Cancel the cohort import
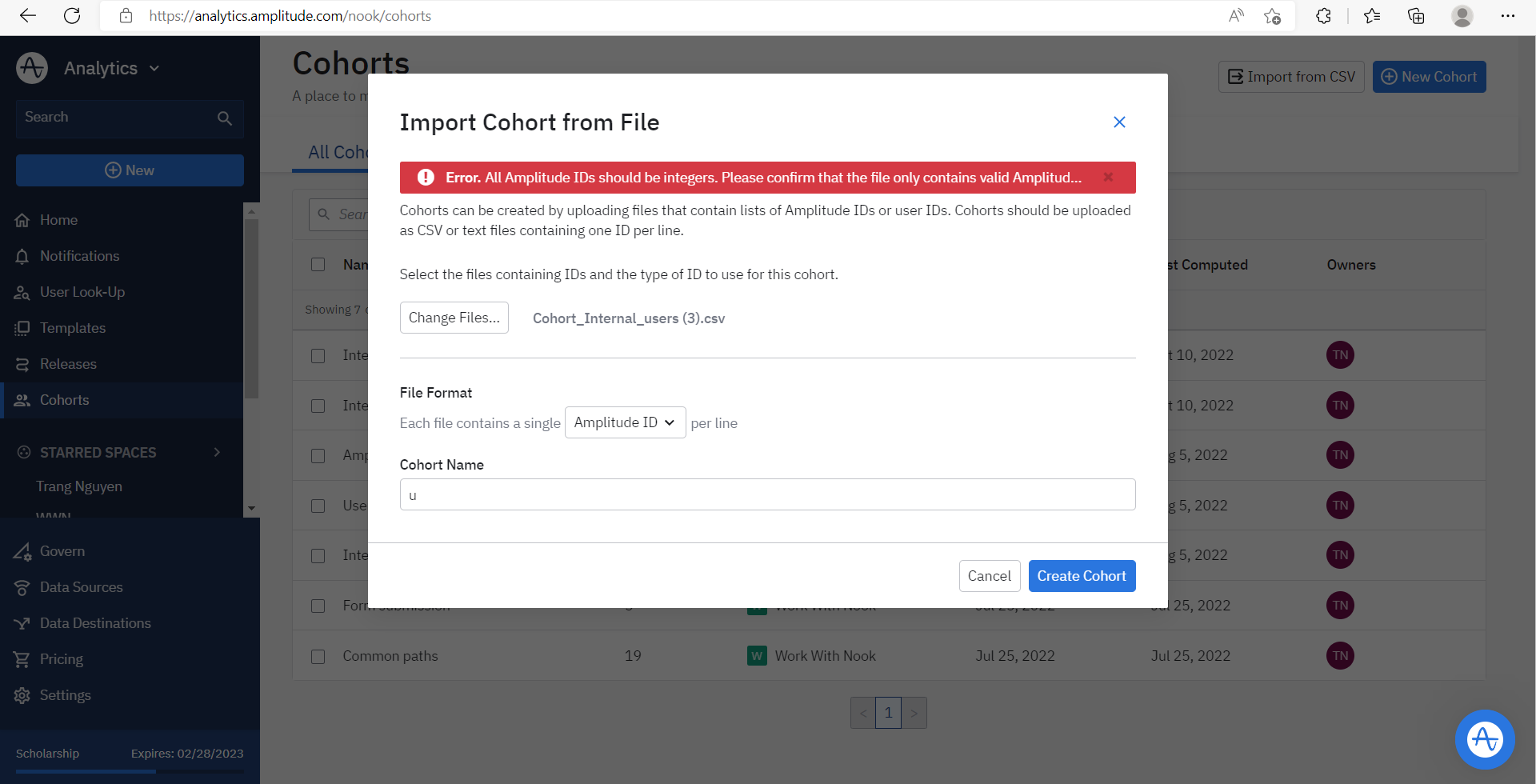The height and width of the screenshot is (784, 1536). [989, 576]
